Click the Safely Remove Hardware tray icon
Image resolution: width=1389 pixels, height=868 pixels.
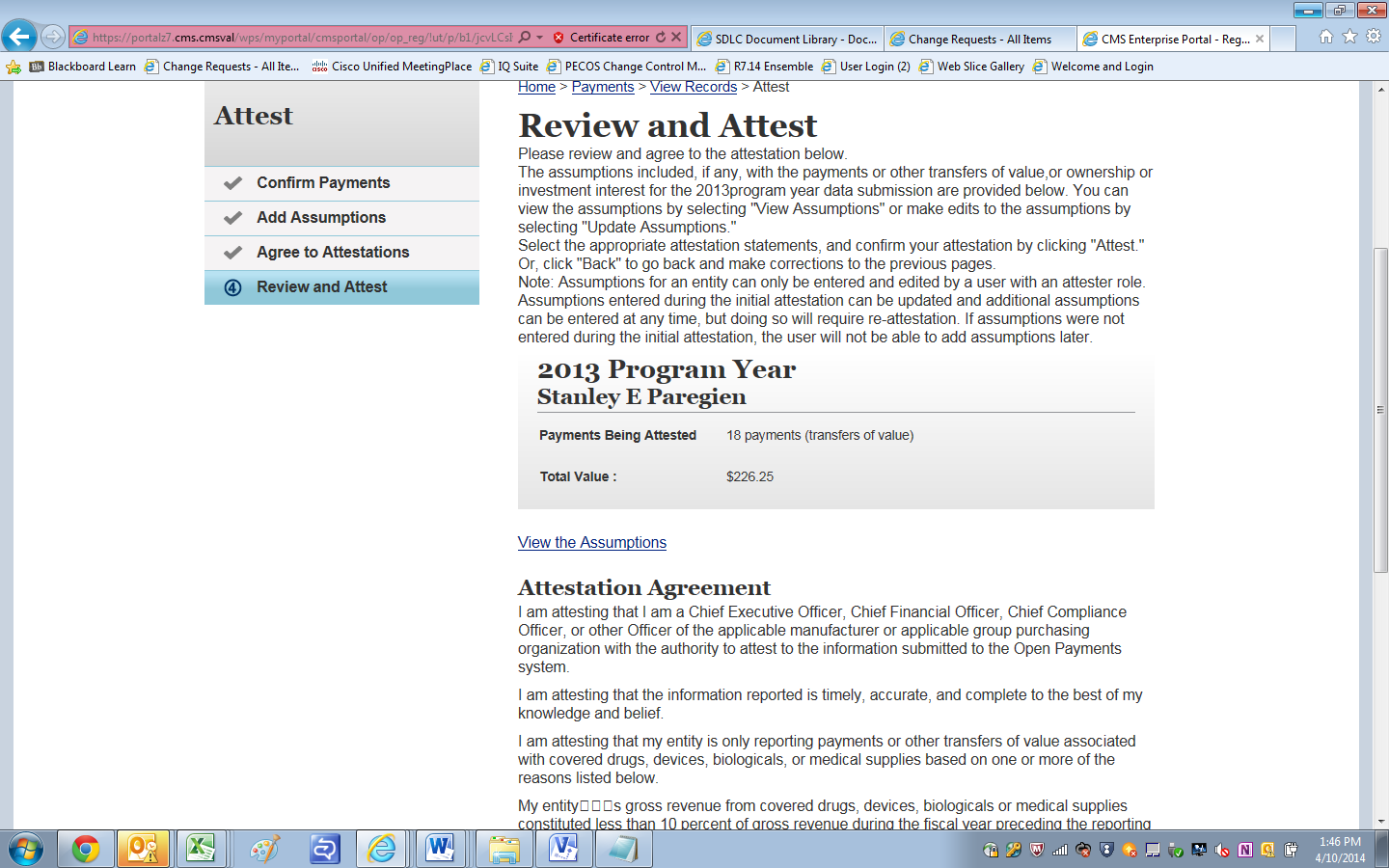click(1176, 850)
